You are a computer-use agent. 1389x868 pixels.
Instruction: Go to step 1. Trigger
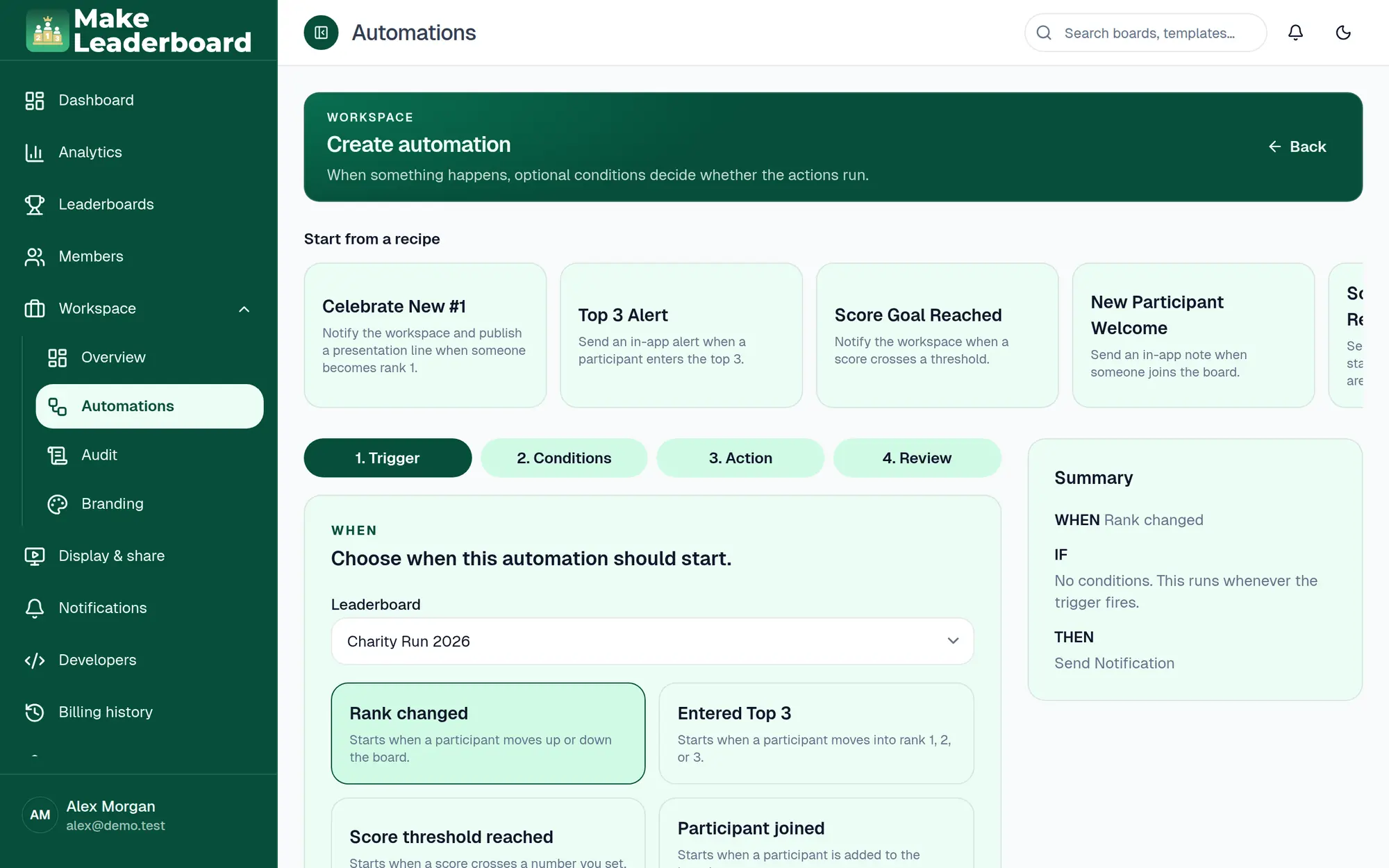tap(388, 458)
